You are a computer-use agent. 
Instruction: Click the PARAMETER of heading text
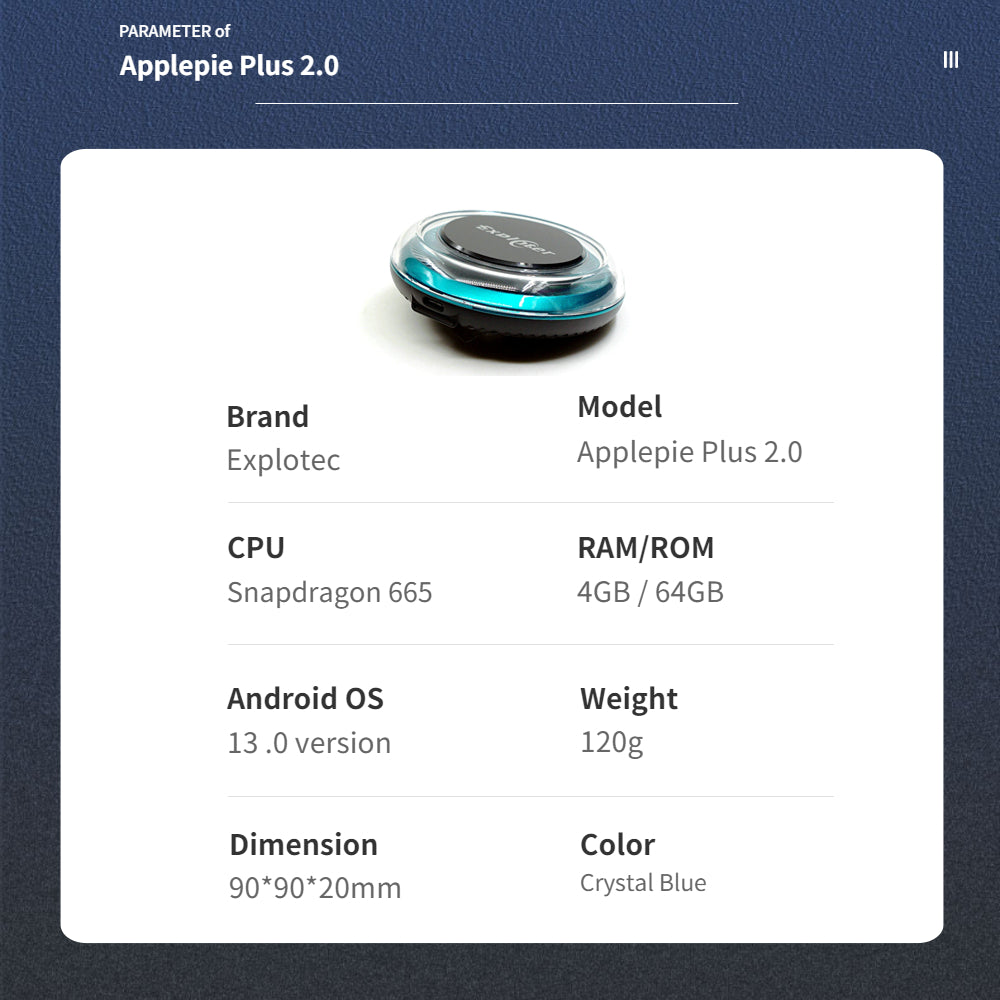(x=174, y=31)
